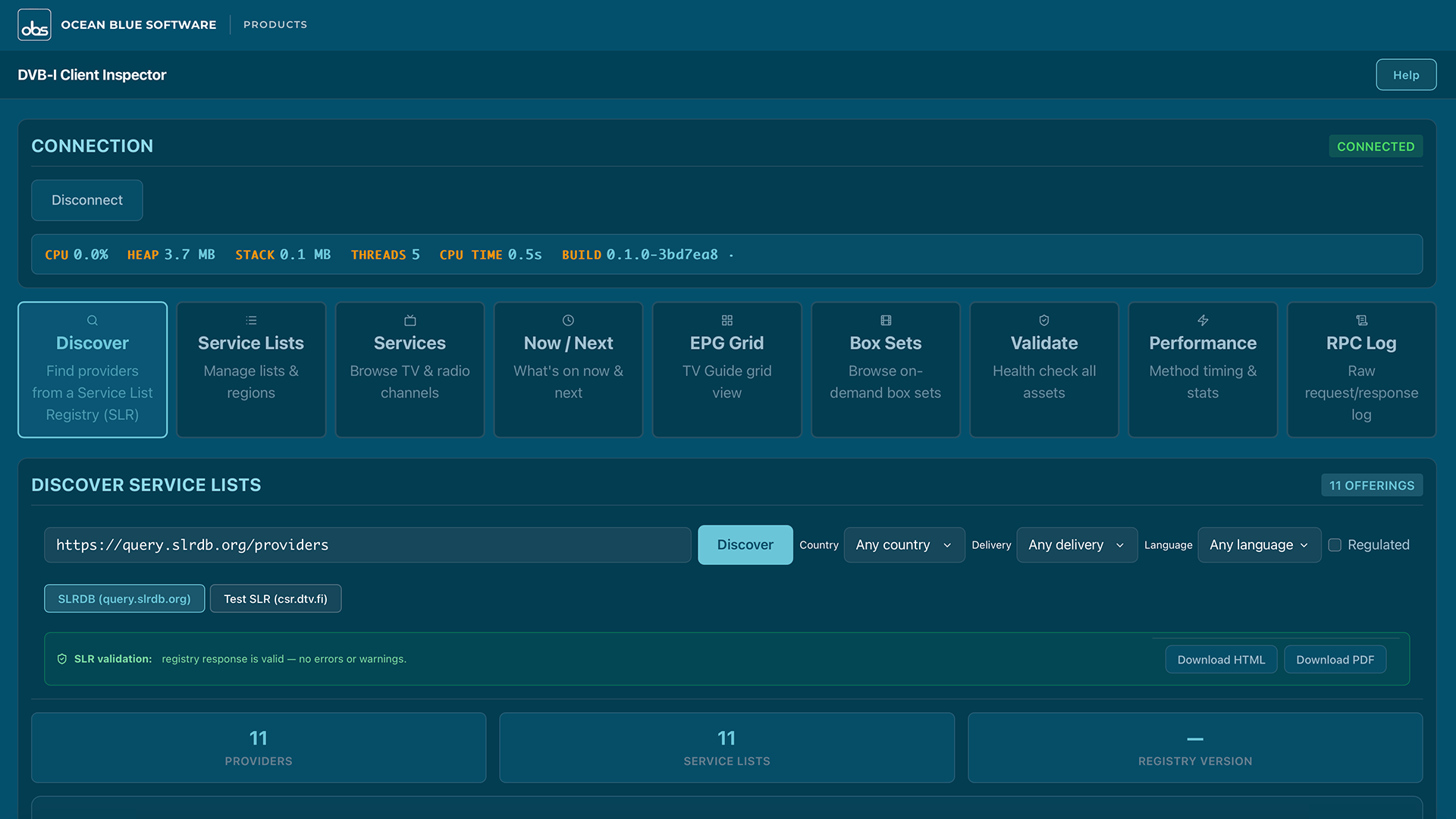Click the OBS logo icon
This screenshot has width=1456, height=819.
[34, 25]
